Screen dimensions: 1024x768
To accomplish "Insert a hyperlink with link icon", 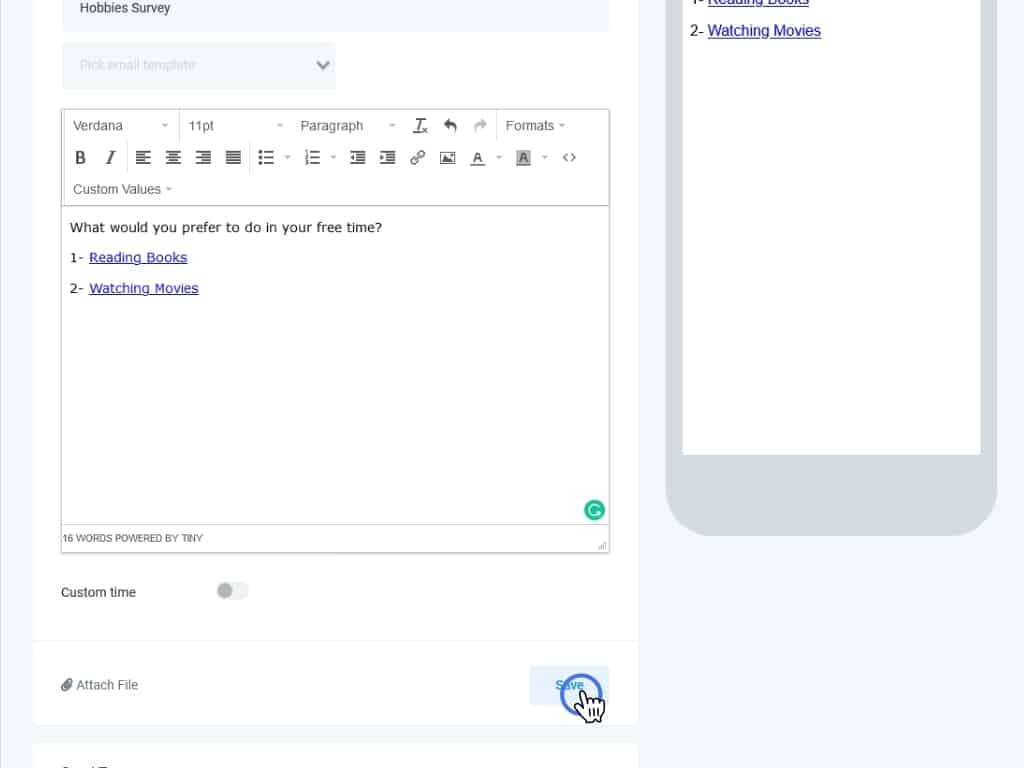I will (417, 157).
